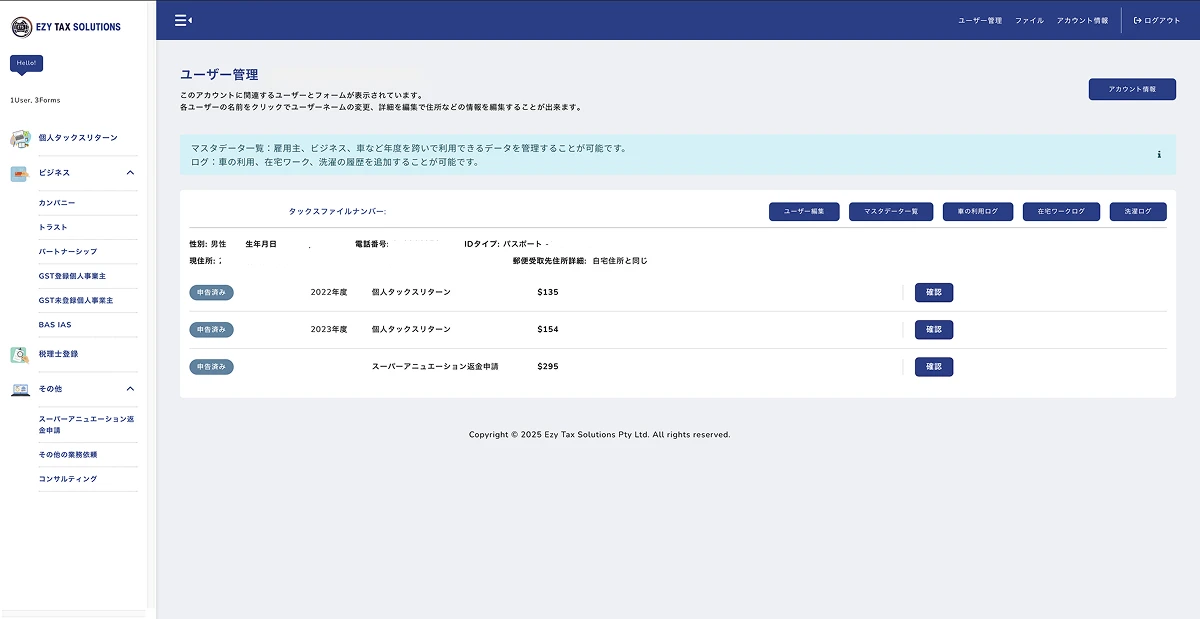Viewport: 1200px width, 619px height.
Task: Click the ビジネス sidebar icon
Action: 20,173
